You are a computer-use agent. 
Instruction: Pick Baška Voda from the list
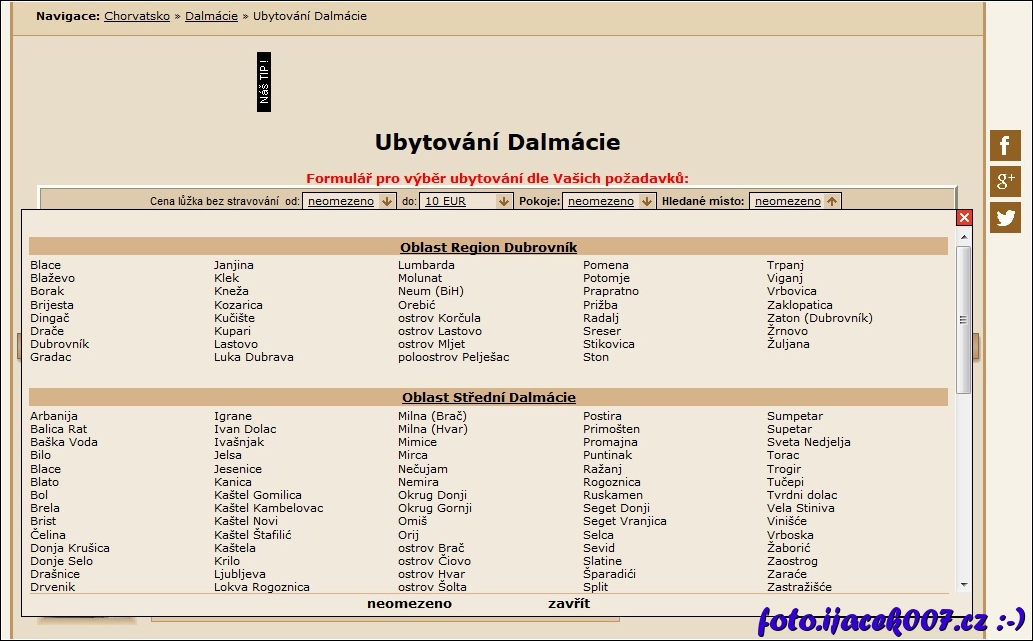tap(64, 442)
